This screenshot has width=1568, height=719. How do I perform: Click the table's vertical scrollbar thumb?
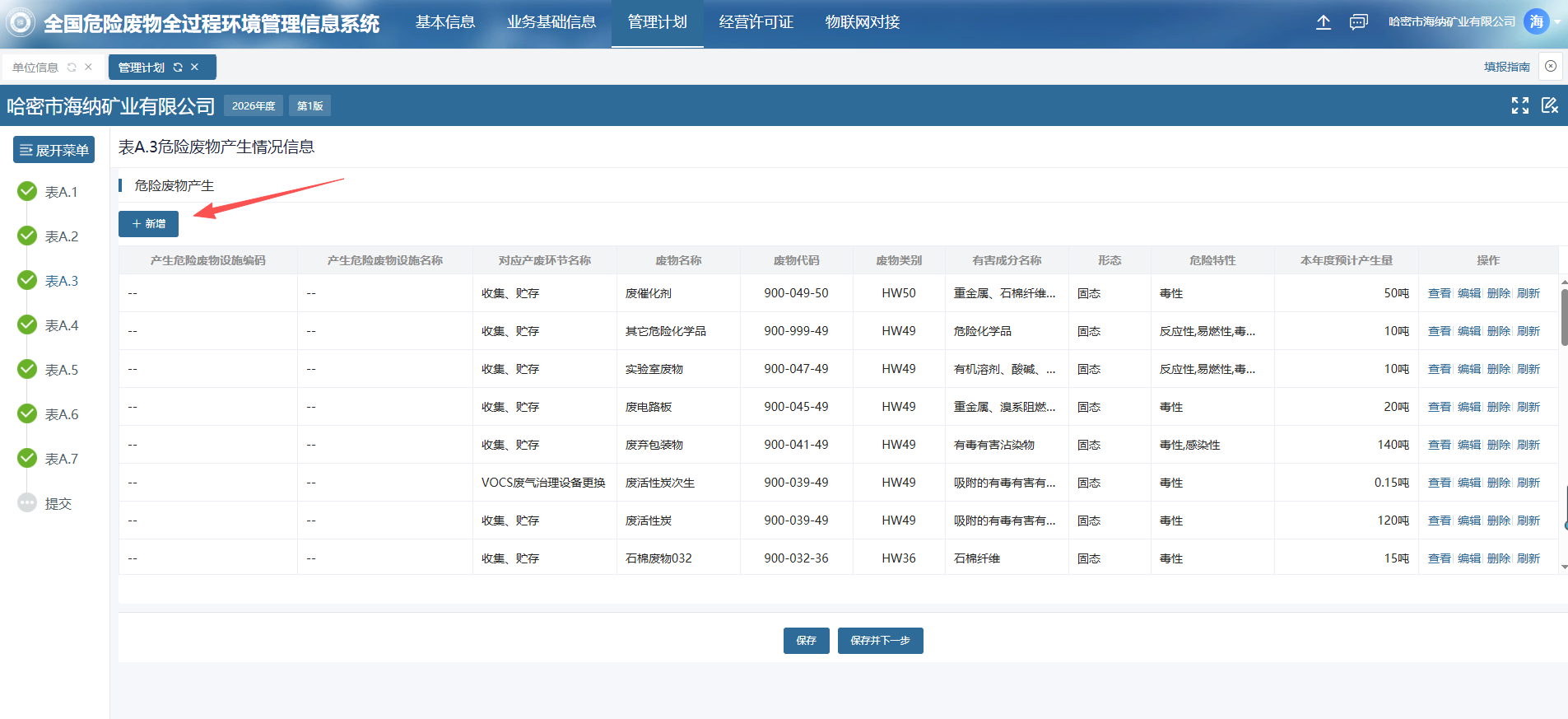(1564, 317)
